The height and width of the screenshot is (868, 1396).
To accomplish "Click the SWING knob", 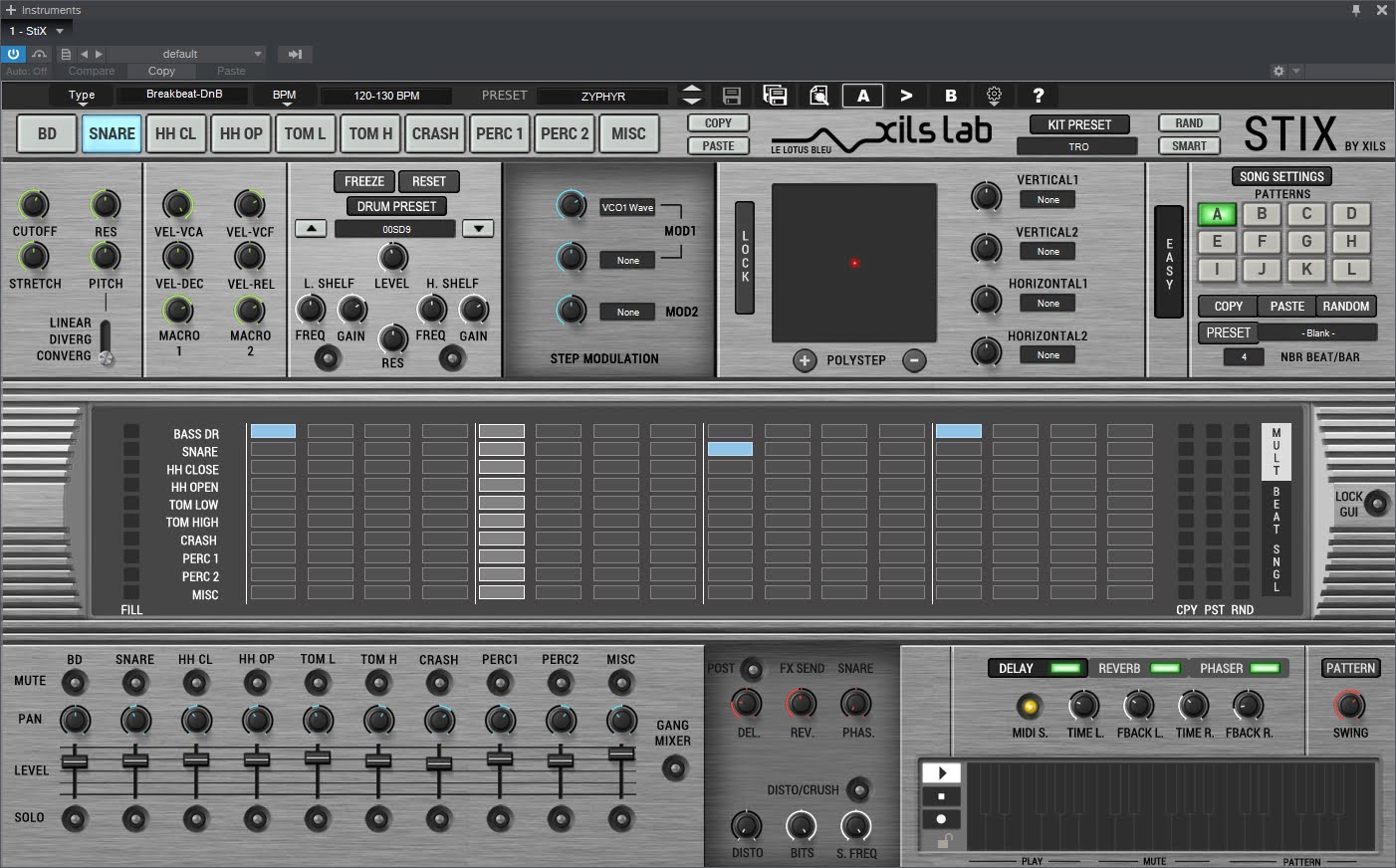I will coord(1349,706).
